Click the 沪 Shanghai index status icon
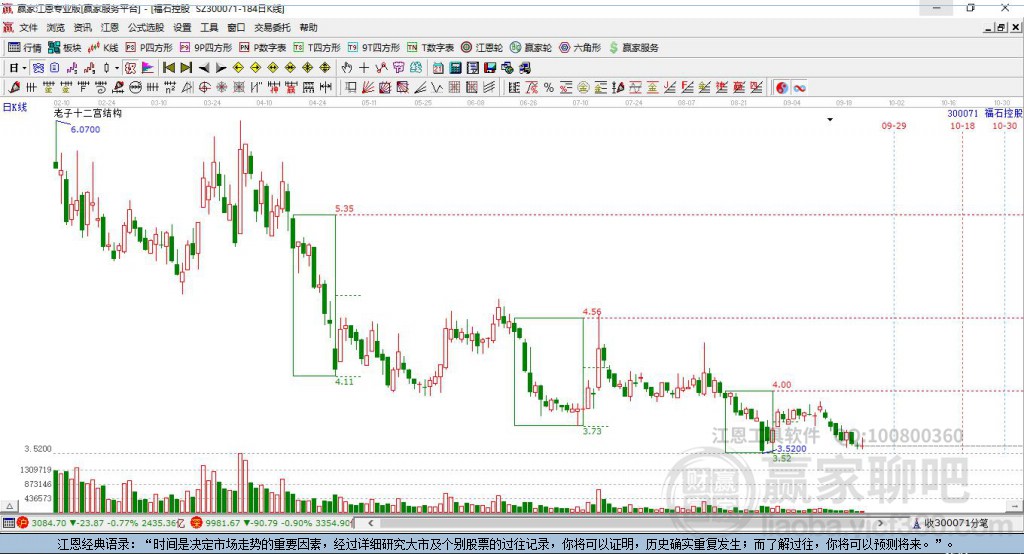The image size is (1024, 554). pos(23,523)
